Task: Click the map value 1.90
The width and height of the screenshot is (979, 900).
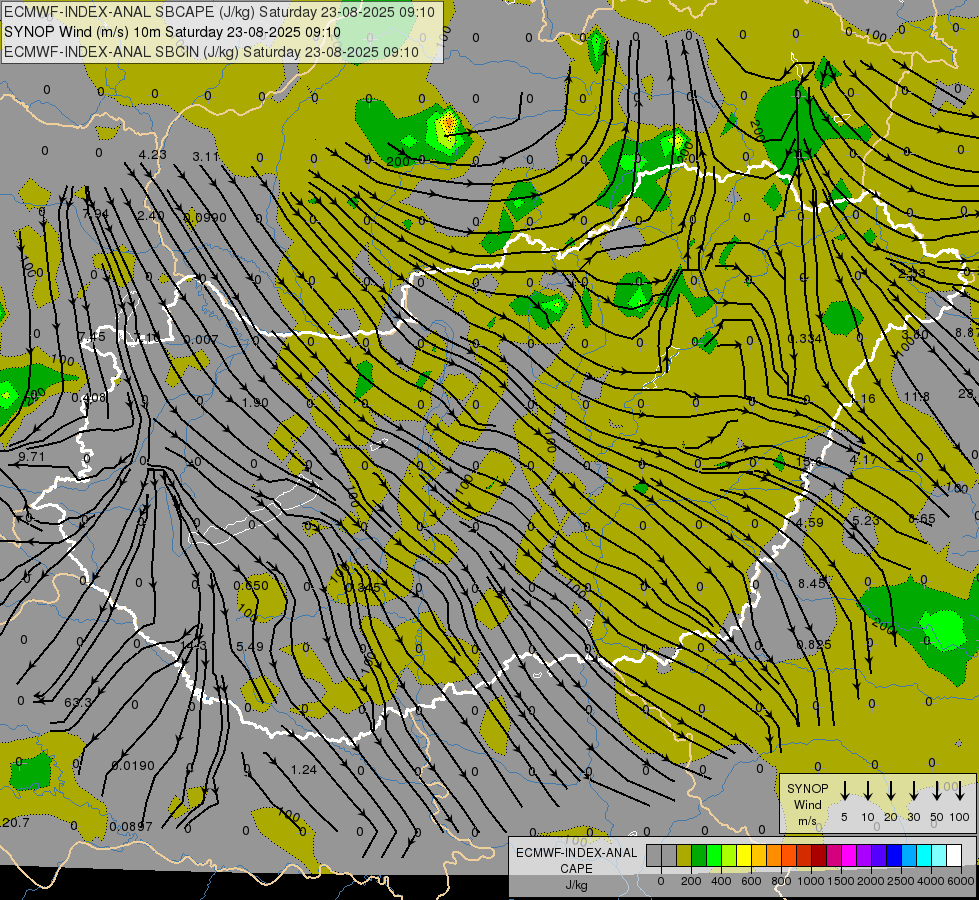Action: click(x=255, y=402)
